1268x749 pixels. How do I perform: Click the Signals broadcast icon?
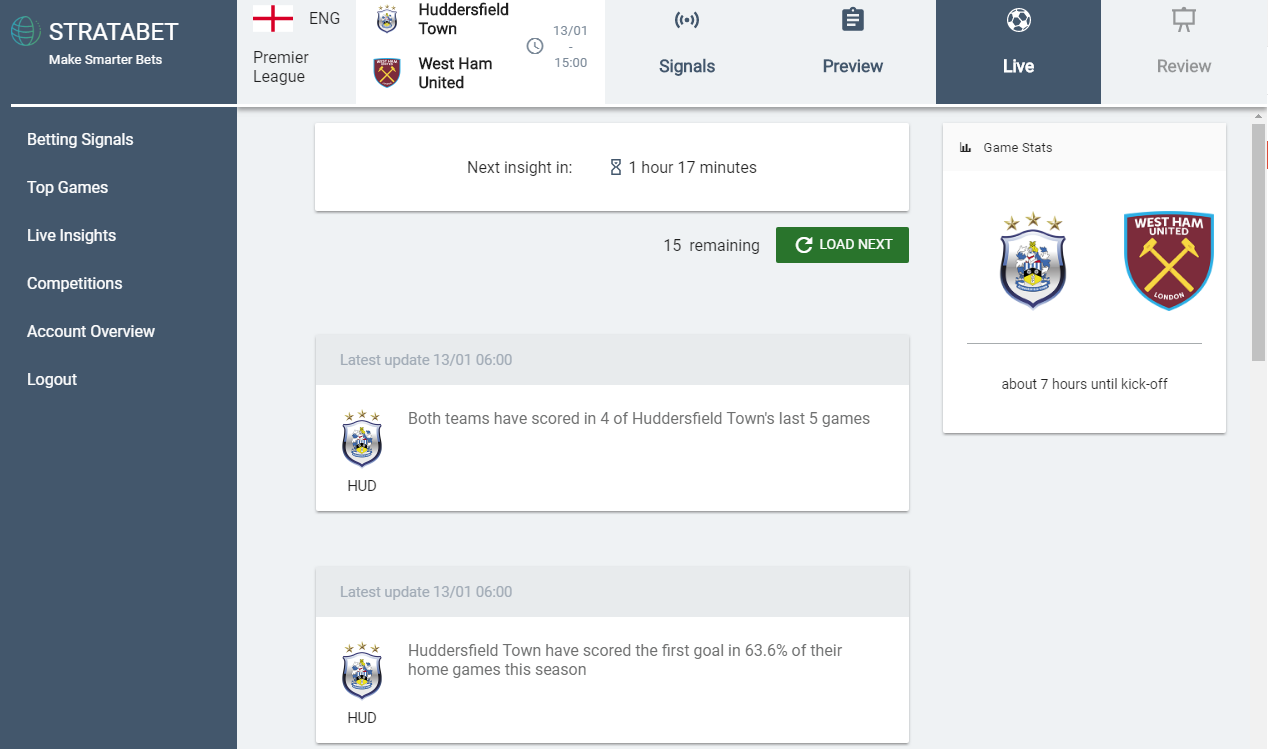click(x=687, y=20)
